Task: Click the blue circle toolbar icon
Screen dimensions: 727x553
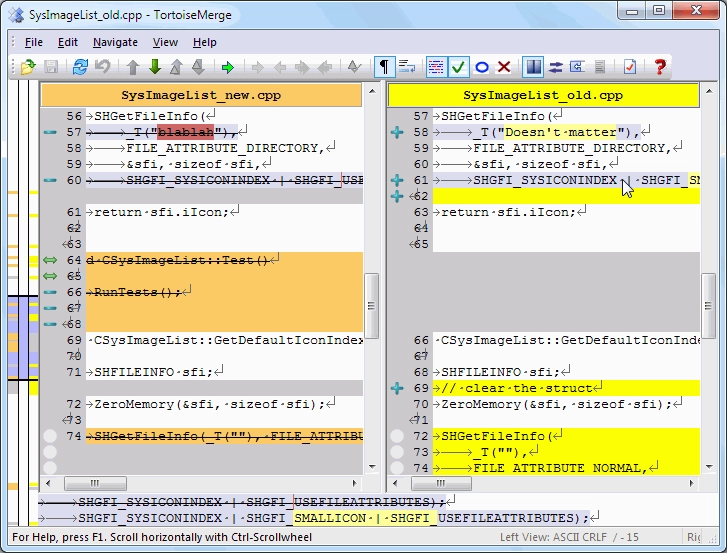Action: (x=481, y=67)
